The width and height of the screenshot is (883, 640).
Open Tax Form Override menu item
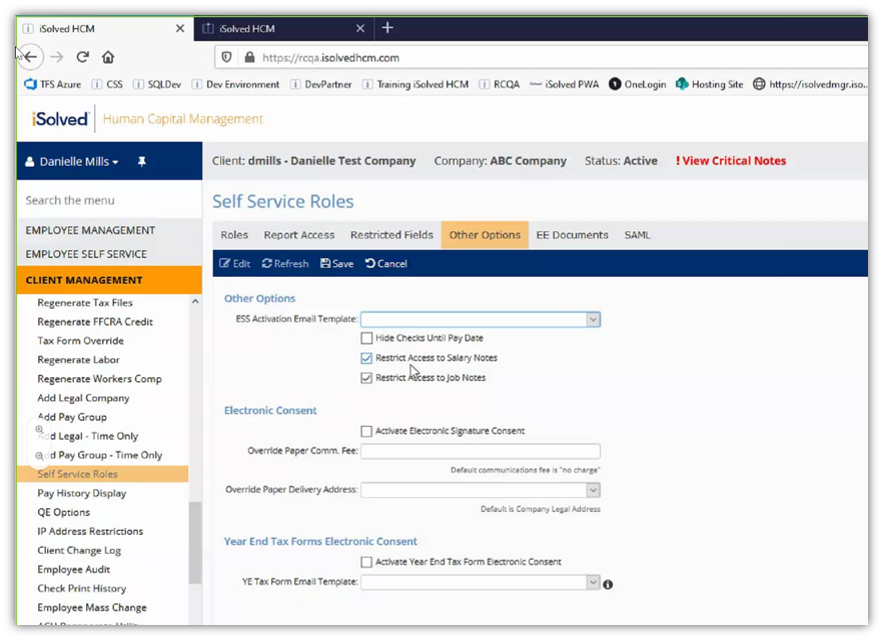click(81, 341)
